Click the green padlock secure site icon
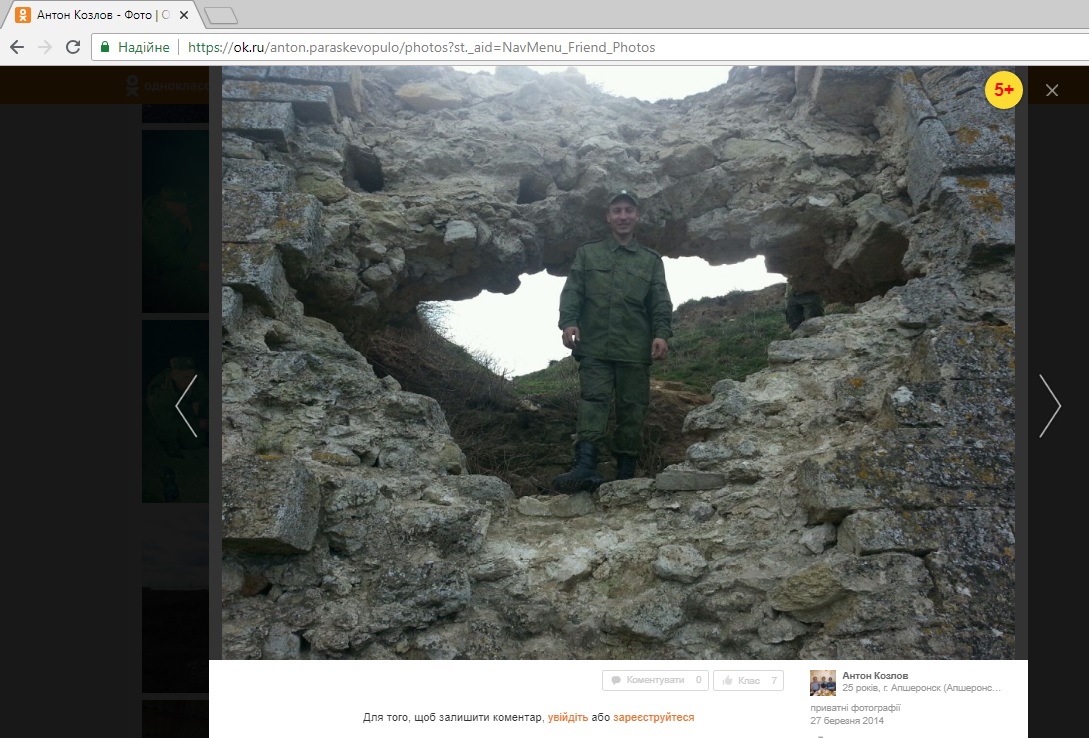Screen dimensions: 1089x738 tap(105, 47)
